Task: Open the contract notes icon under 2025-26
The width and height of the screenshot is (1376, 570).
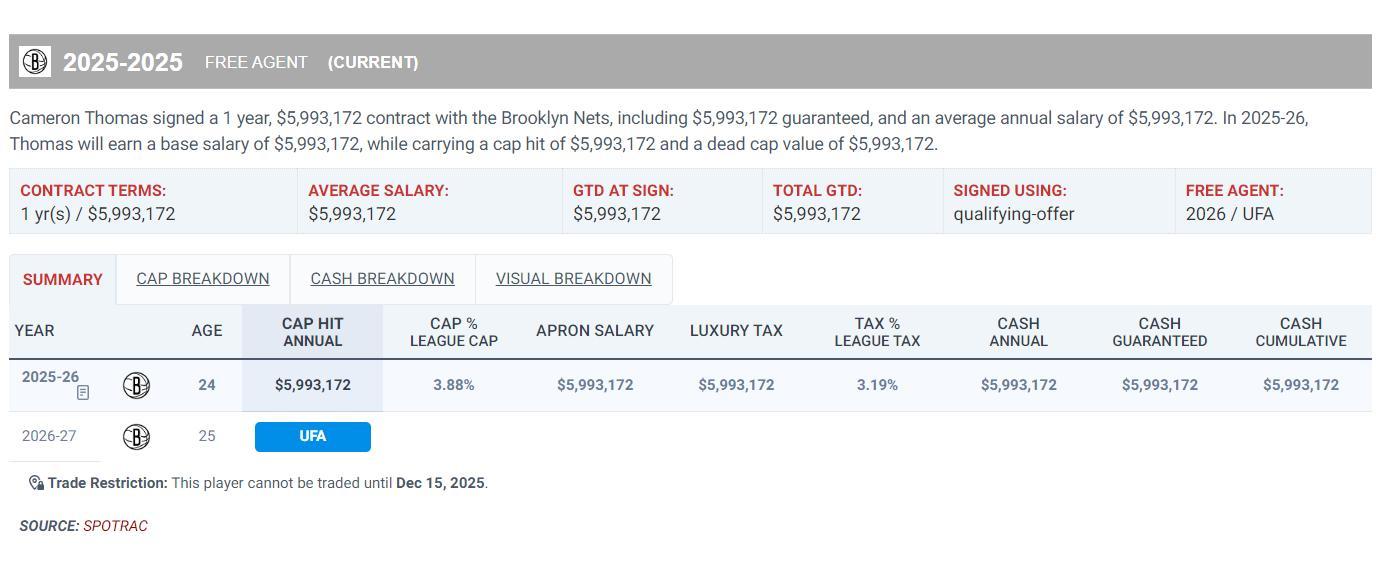Action: tap(83, 393)
